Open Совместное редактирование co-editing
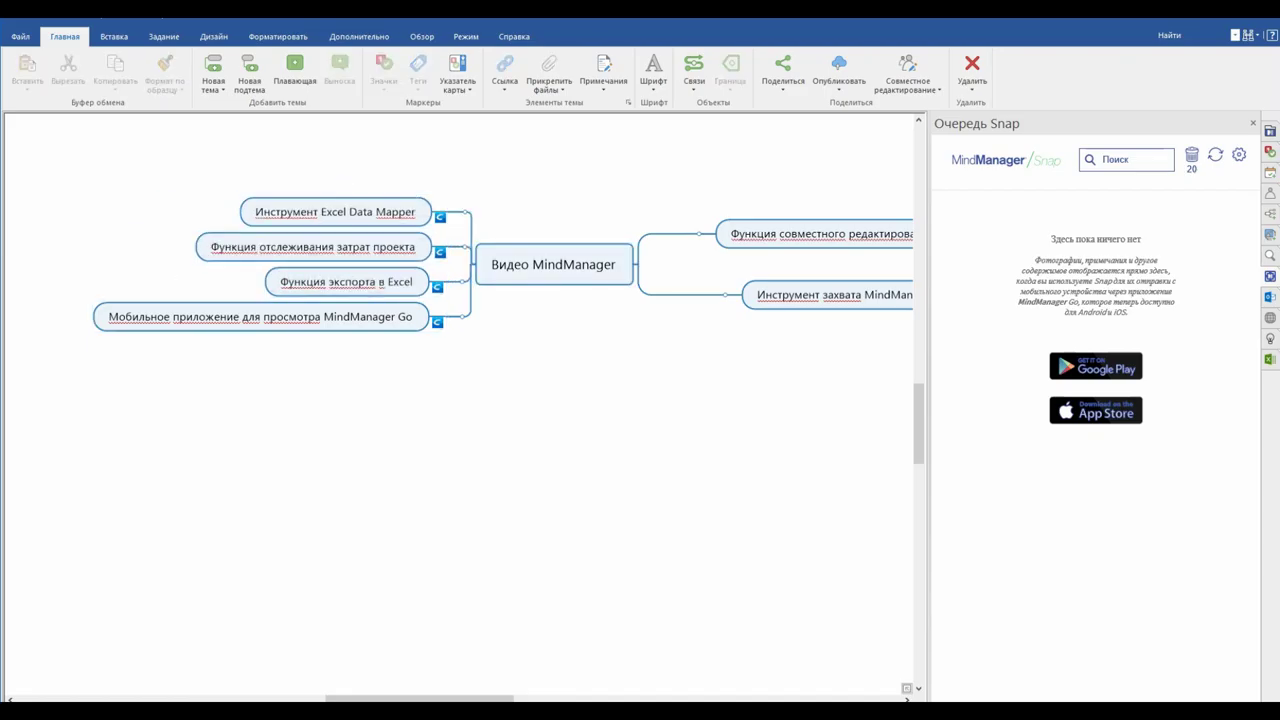Image resolution: width=1280 pixels, height=720 pixels. tap(908, 74)
